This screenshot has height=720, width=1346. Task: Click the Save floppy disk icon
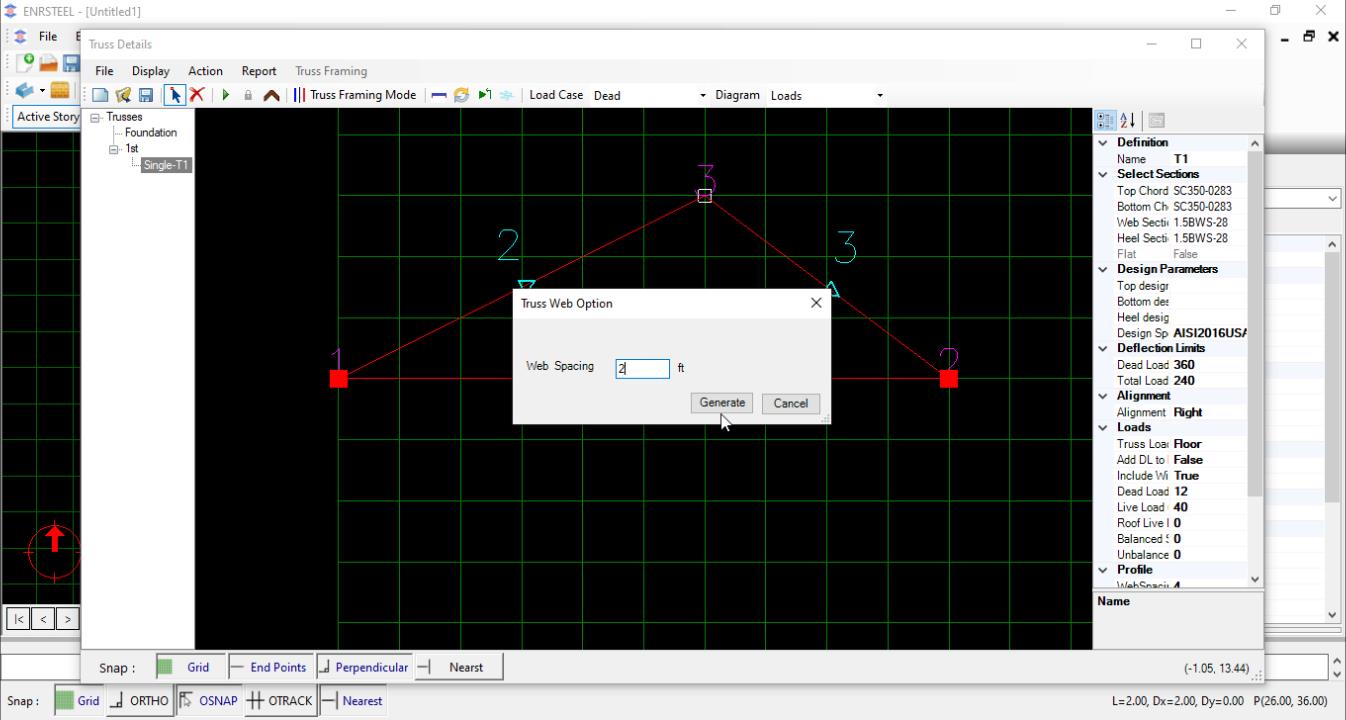pos(146,95)
